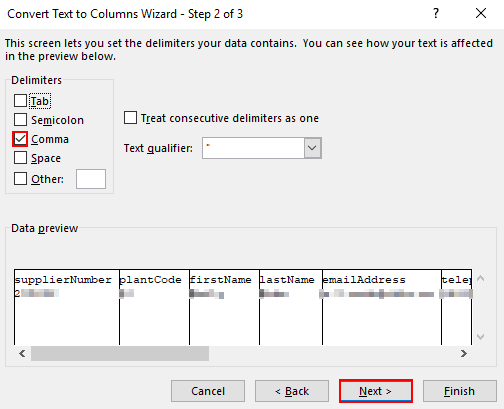
Task: Click the help question mark icon
Action: click(x=436, y=14)
